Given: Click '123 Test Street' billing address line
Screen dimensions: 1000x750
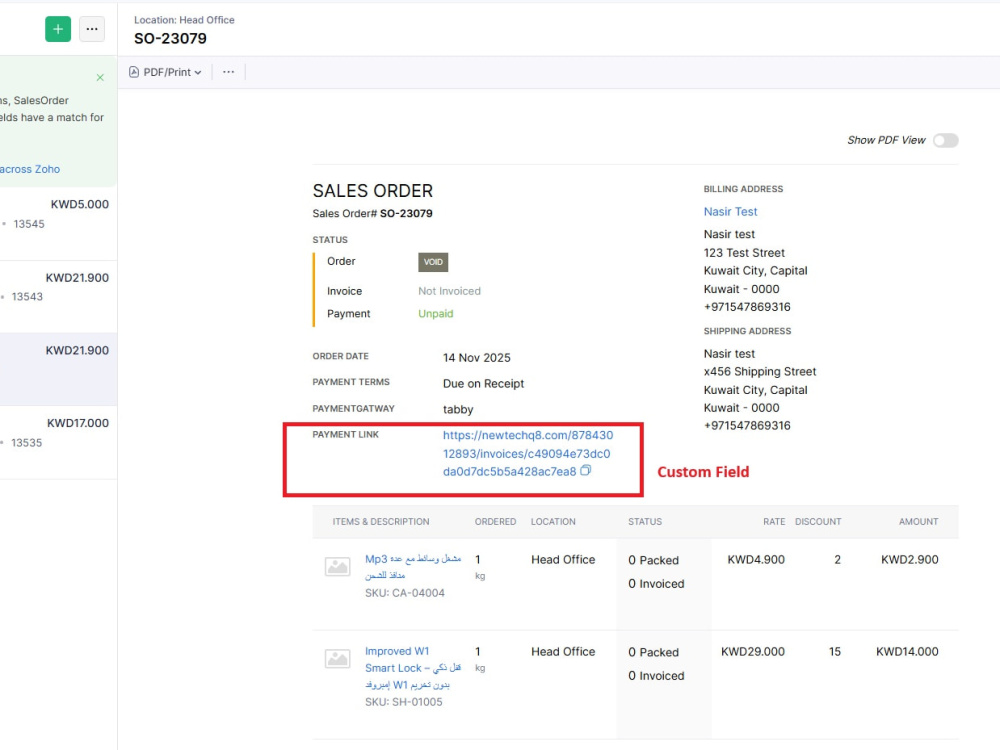Looking at the screenshot, I should pos(744,253).
